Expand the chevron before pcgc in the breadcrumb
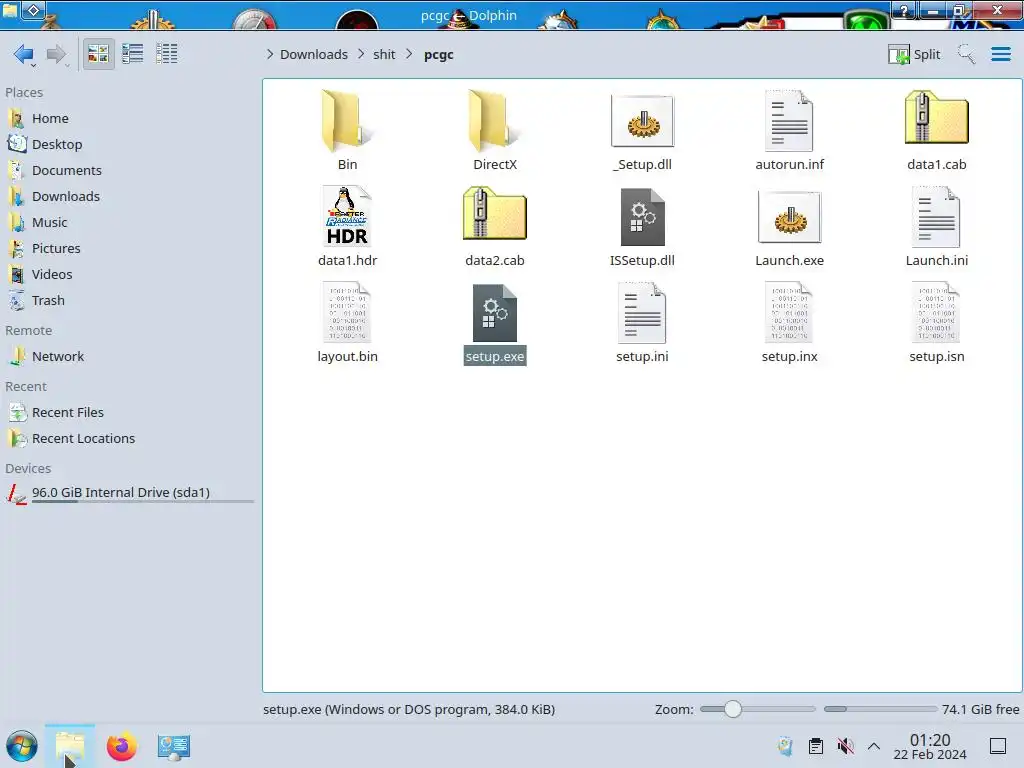Viewport: 1024px width, 768px height. [x=409, y=54]
